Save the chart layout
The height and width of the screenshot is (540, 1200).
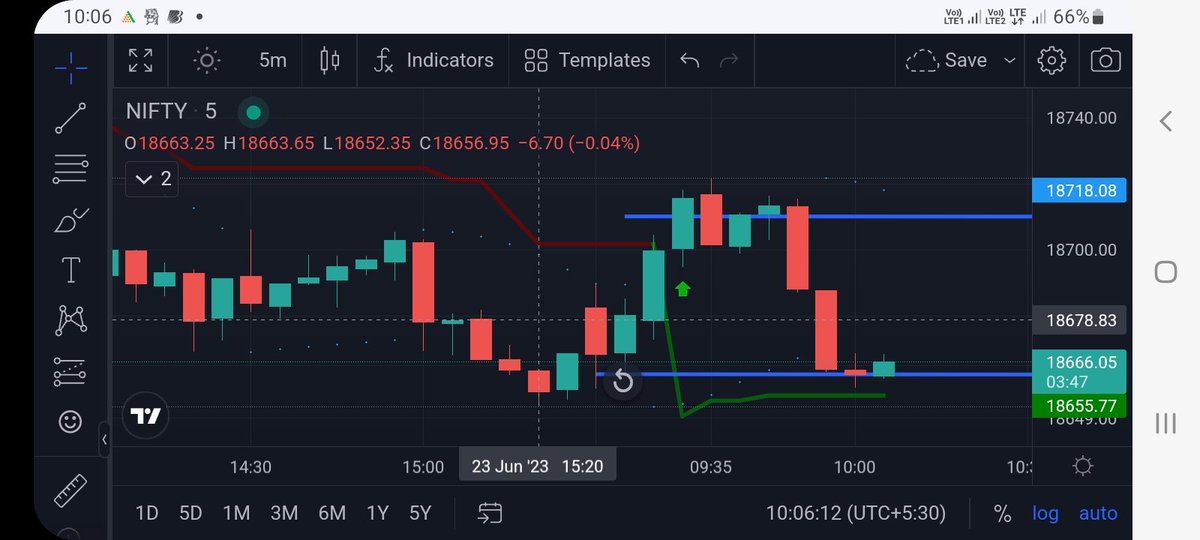[x=946, y=60]
